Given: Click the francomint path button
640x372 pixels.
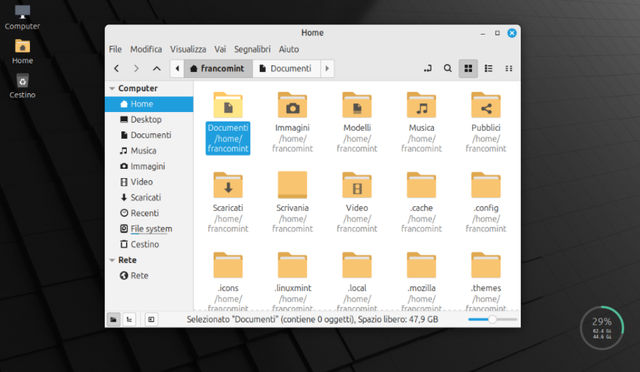Looking at the screenshot, I should (x=218, y=69).
